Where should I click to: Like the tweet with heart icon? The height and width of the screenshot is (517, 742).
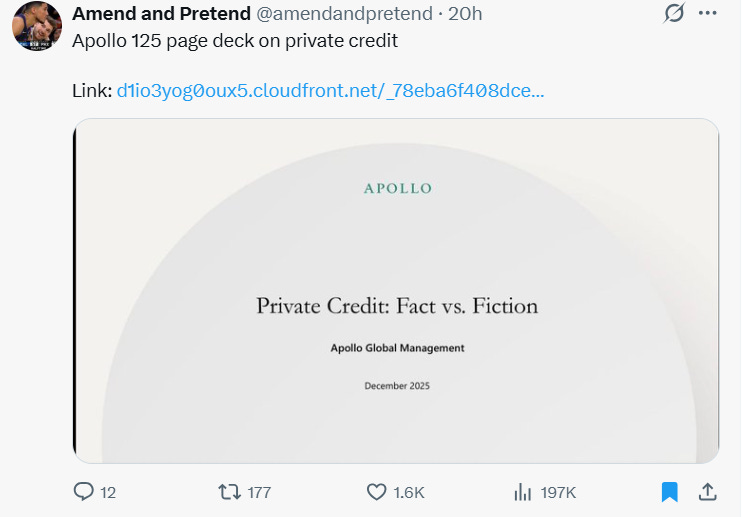[377, 492]
